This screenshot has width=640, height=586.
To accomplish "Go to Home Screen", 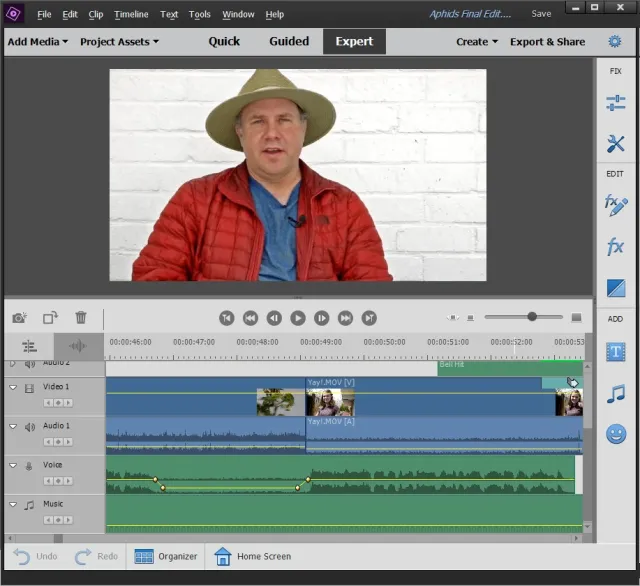I will (x=252, y=556).
